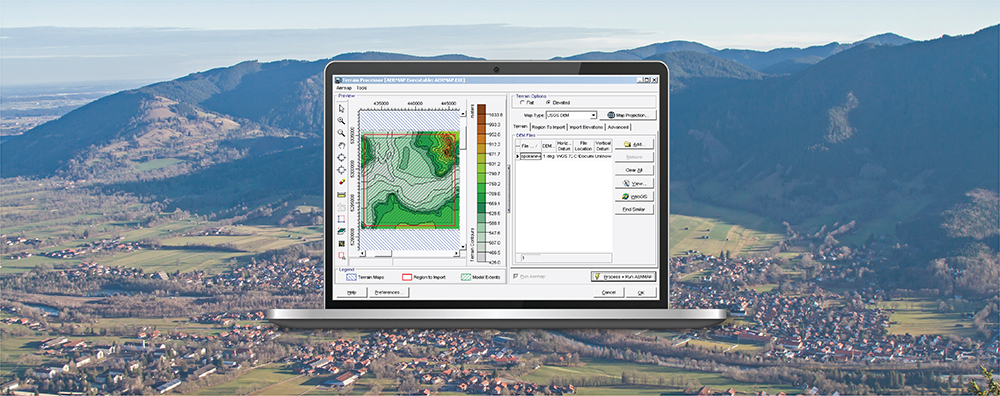The image size is (1000, 396).
Task: Click the globe Map Projection button
Action: (x=628, y=115)
